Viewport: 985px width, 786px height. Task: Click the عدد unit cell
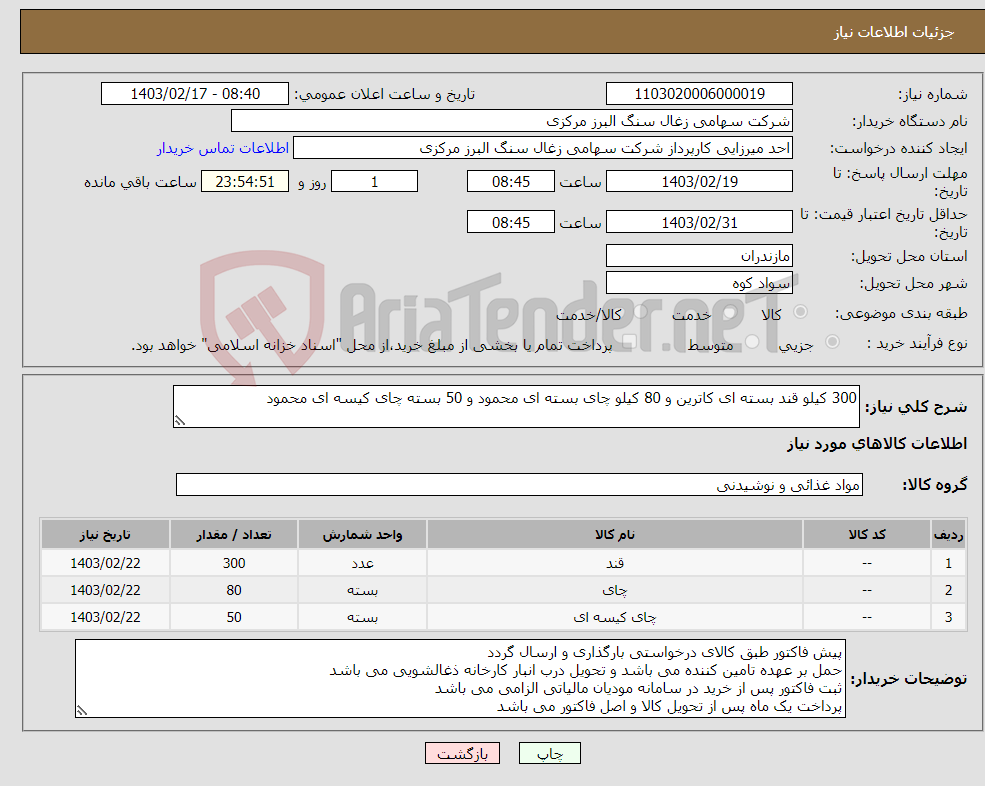click(x=362, y=563)
